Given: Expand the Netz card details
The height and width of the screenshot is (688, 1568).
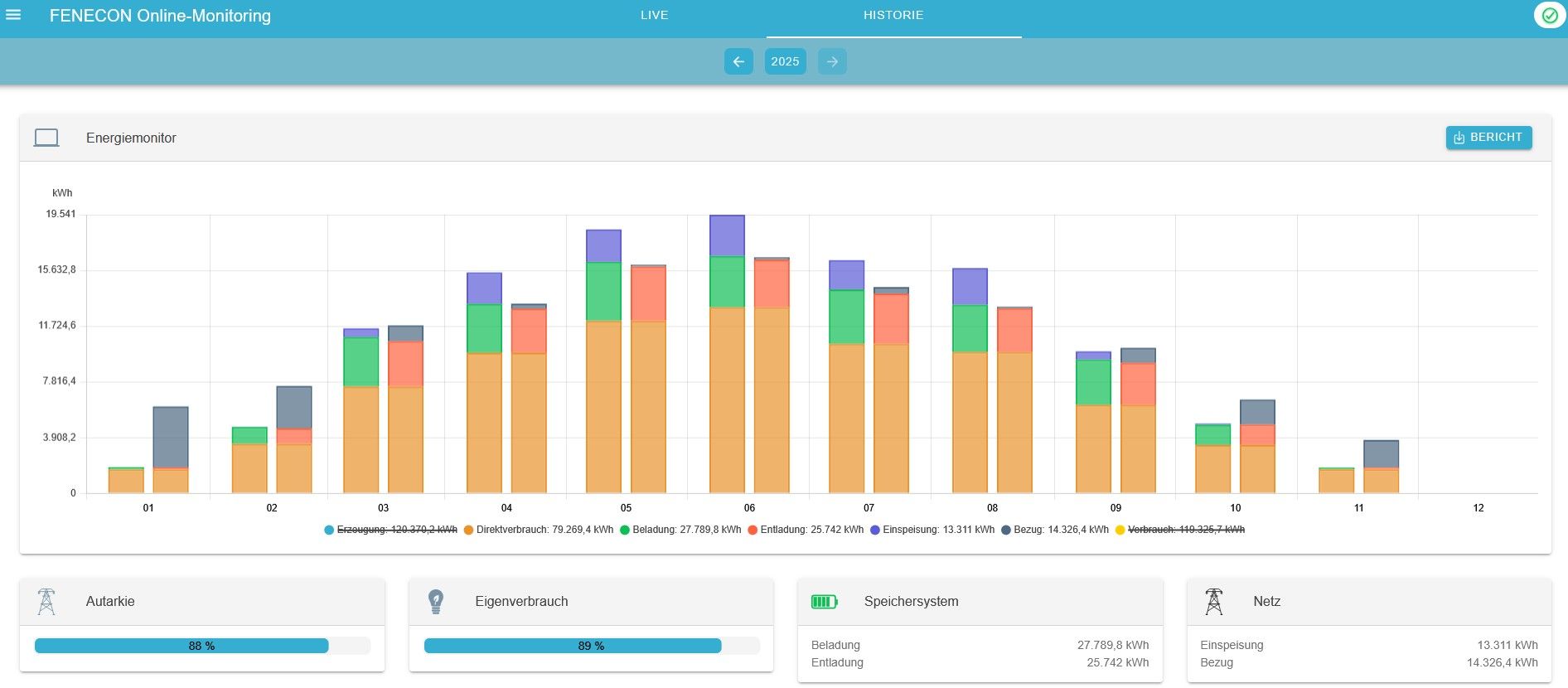Looking at the screenshot, I should (1368, 602).
